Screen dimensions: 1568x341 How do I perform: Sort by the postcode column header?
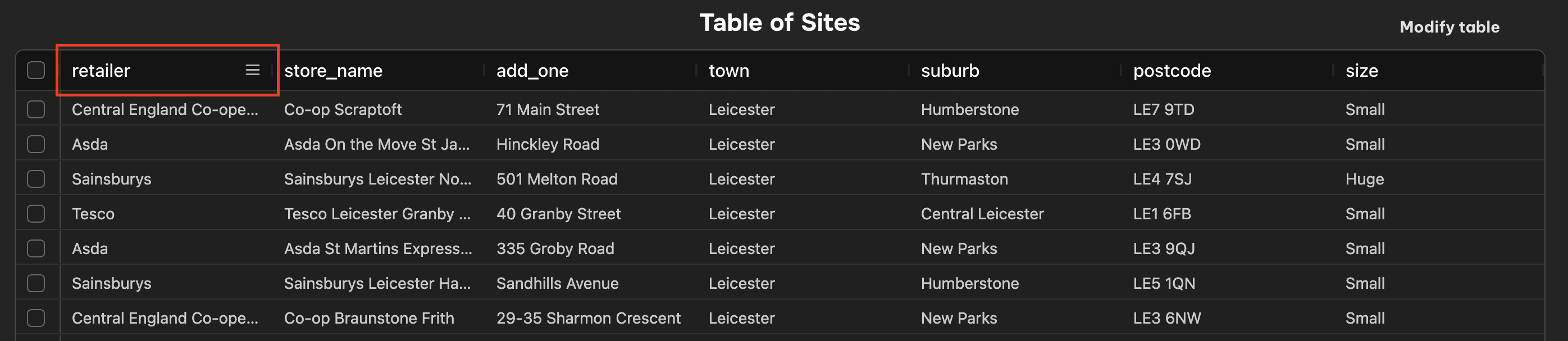[1172, 71]
